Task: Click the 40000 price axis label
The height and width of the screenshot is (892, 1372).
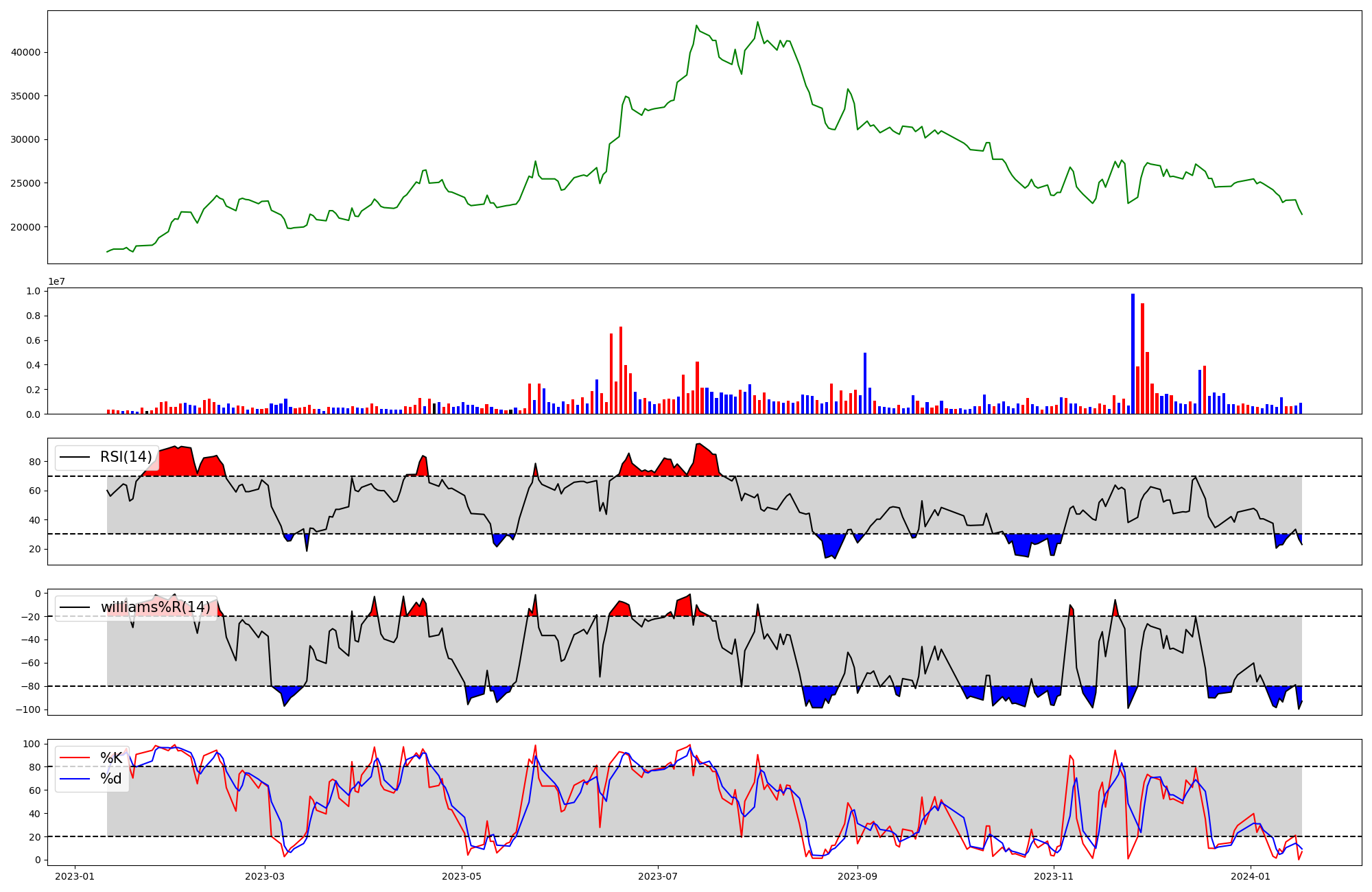Action: (x=26, y=52)
